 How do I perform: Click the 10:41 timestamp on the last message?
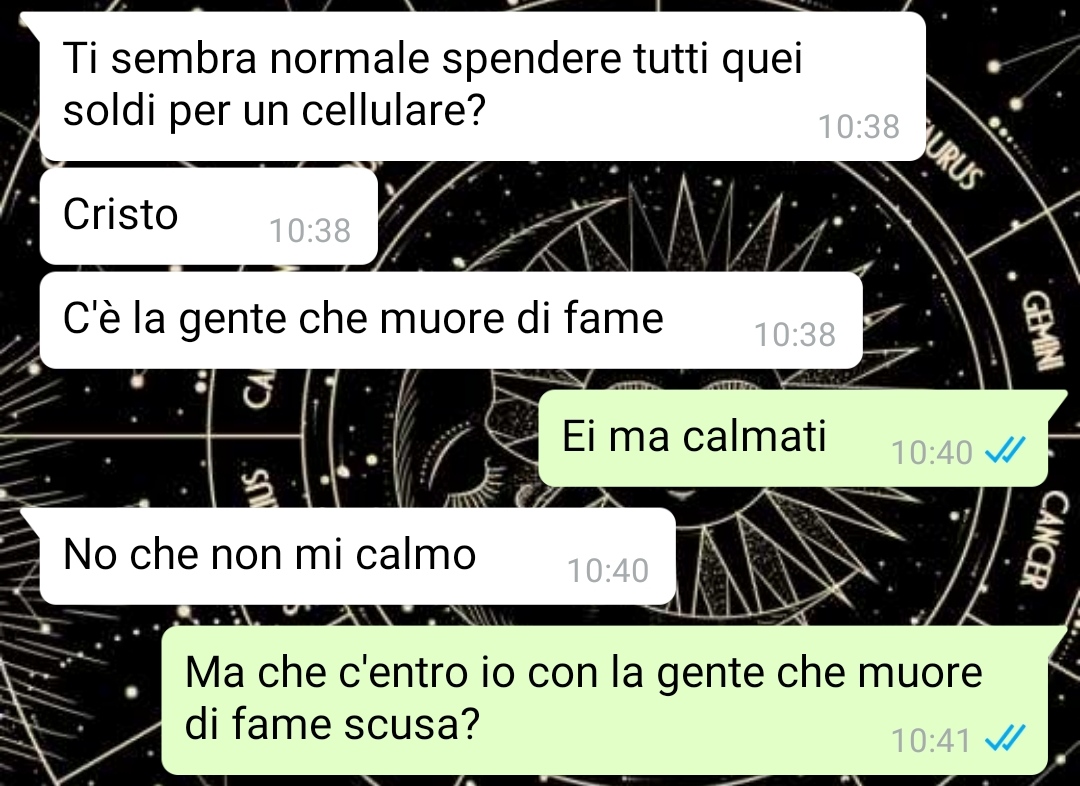(931, 741)
